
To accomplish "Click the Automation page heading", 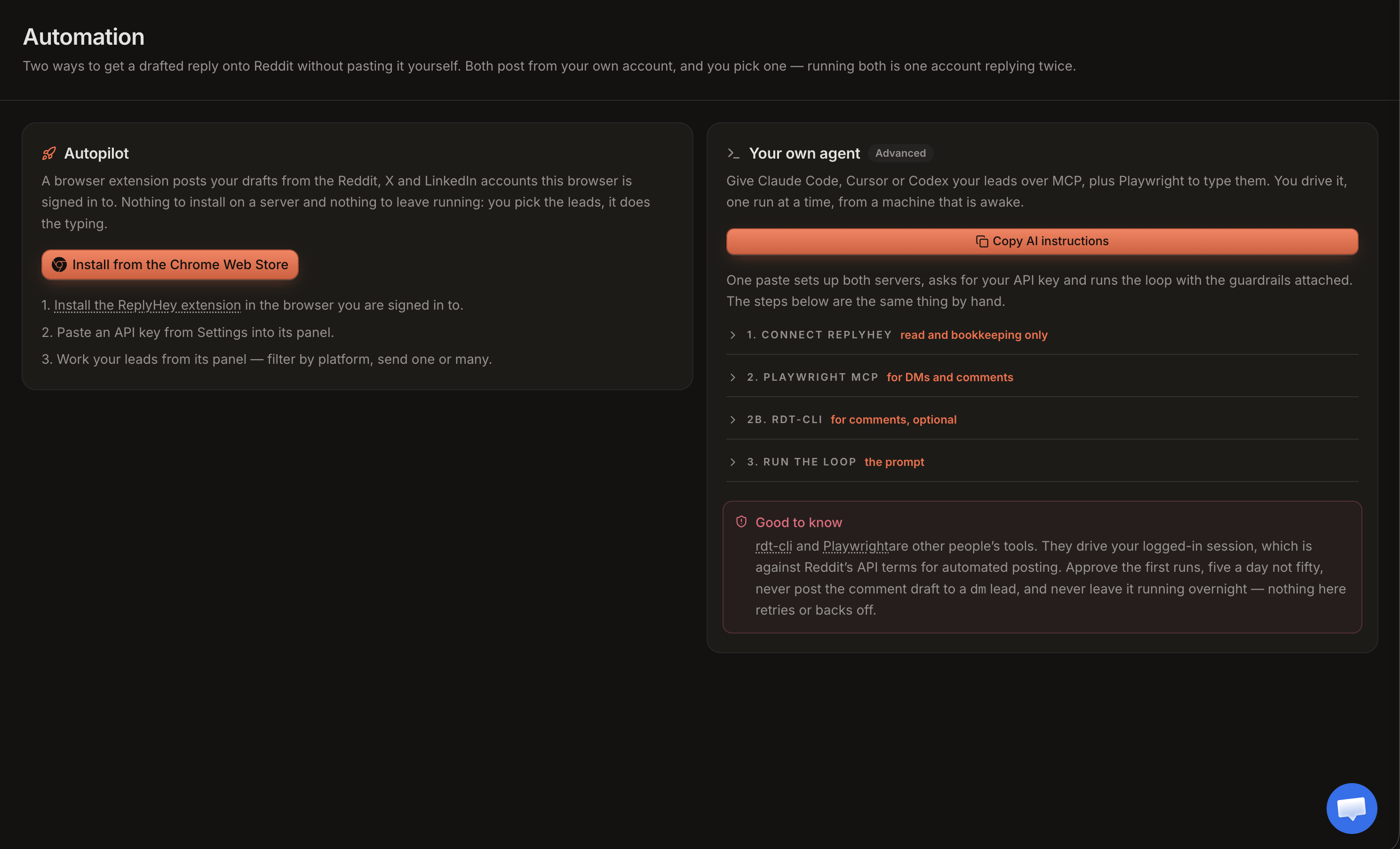I will pyautogui.click(x=84, y=37).
